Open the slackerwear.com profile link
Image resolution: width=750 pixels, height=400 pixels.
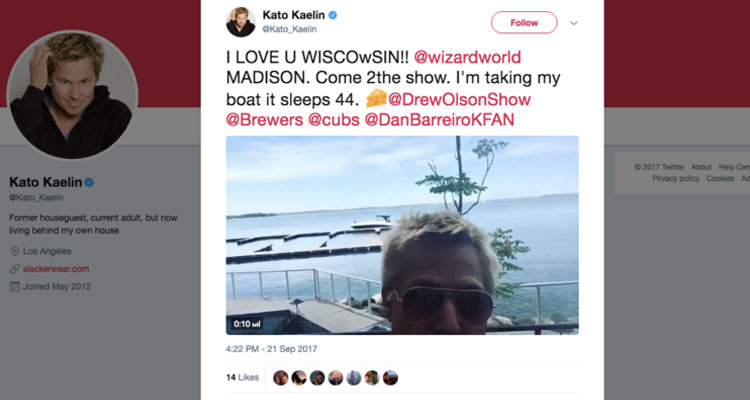pos(56,269)
